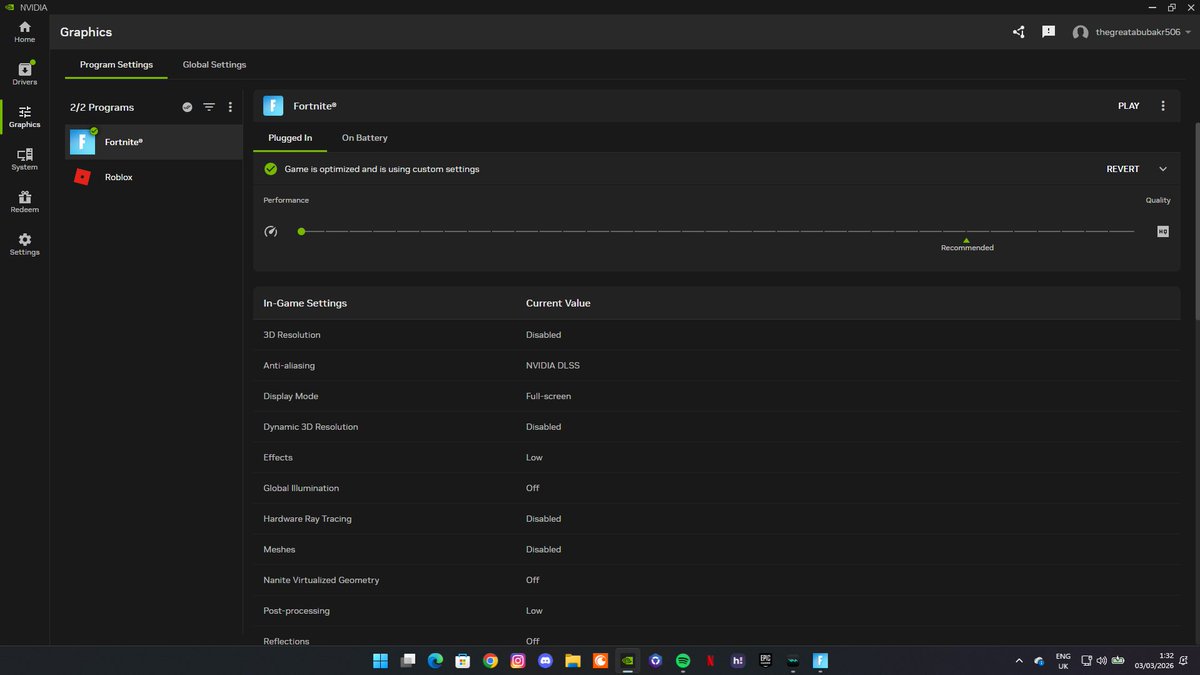The width and height of the screenshot is (1200, 675).
Task: Click the optimize-all checkmark icon in Programs
Action: click(187, 107)
